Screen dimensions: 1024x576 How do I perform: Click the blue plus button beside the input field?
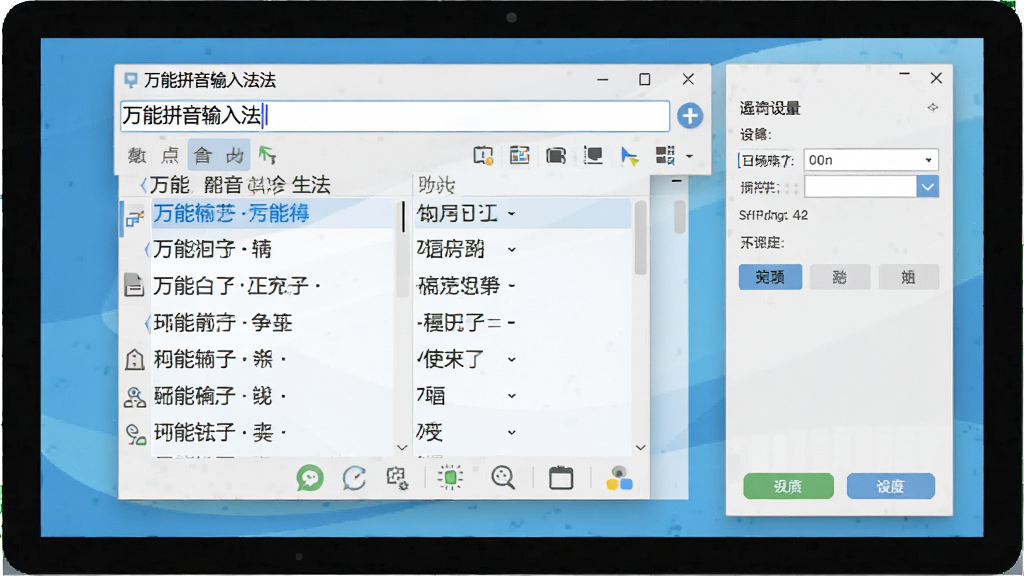click(x=690, y=116)
